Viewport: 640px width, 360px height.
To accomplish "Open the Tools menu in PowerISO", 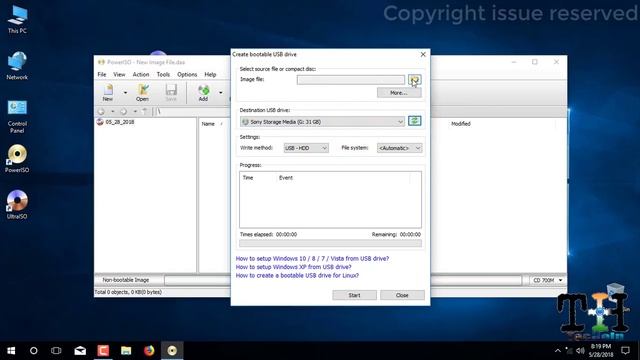I will 163,74.
